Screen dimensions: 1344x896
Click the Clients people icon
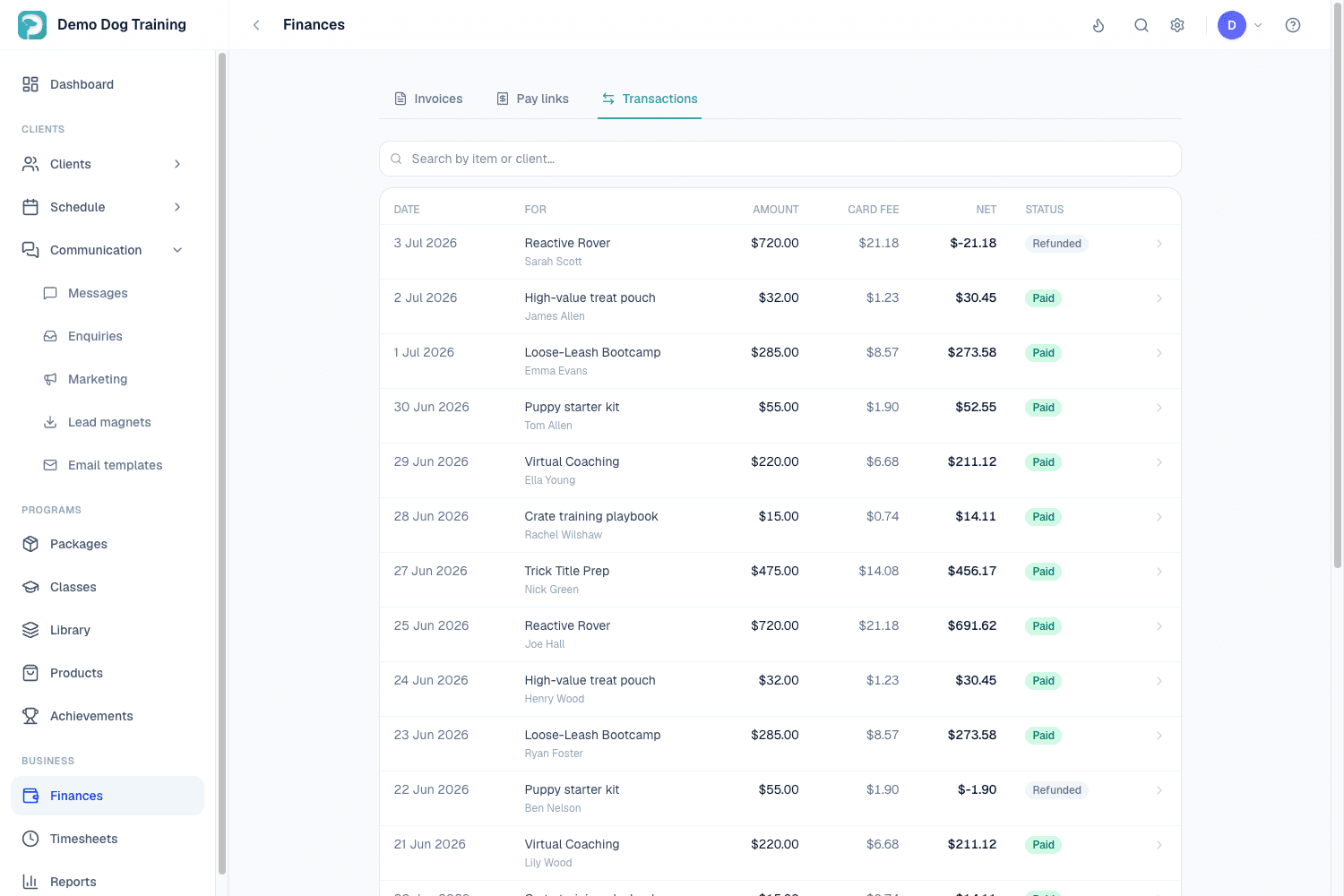(x=30, y=164)
